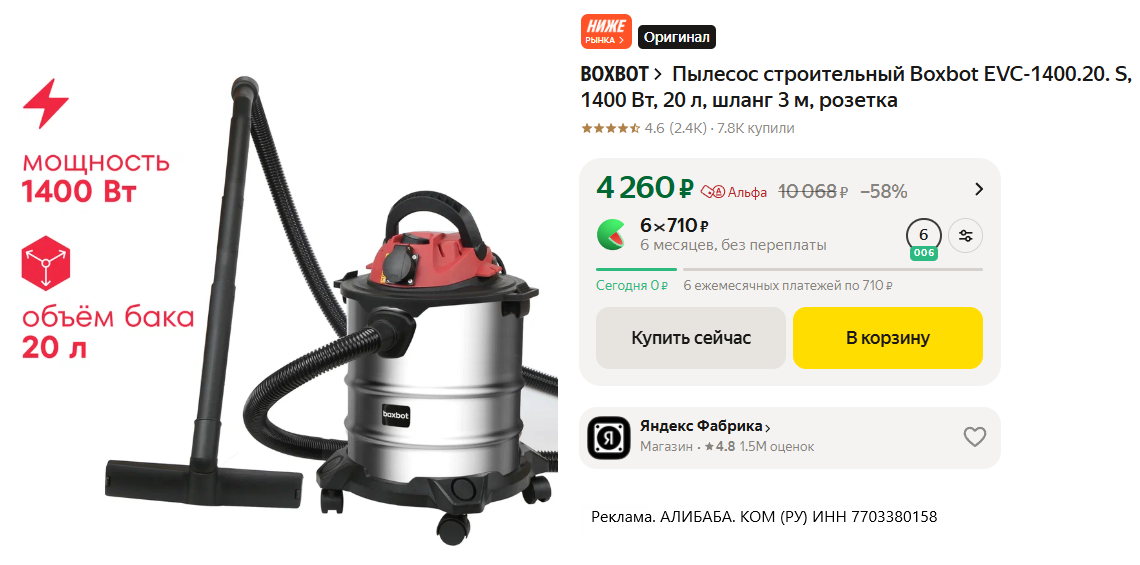Viewport: 1140px width, 565px height.
Task: Click the 'Ниже рынка' badge
Action: (x=606, y=32)
